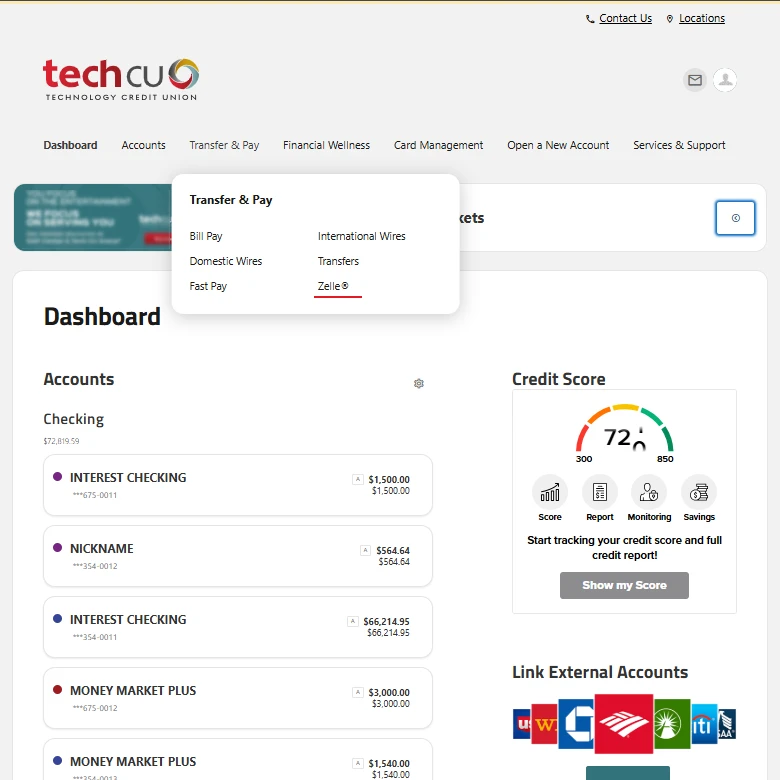Open the Locations link
The image size is (780, 780).
[x=701, y=18]
